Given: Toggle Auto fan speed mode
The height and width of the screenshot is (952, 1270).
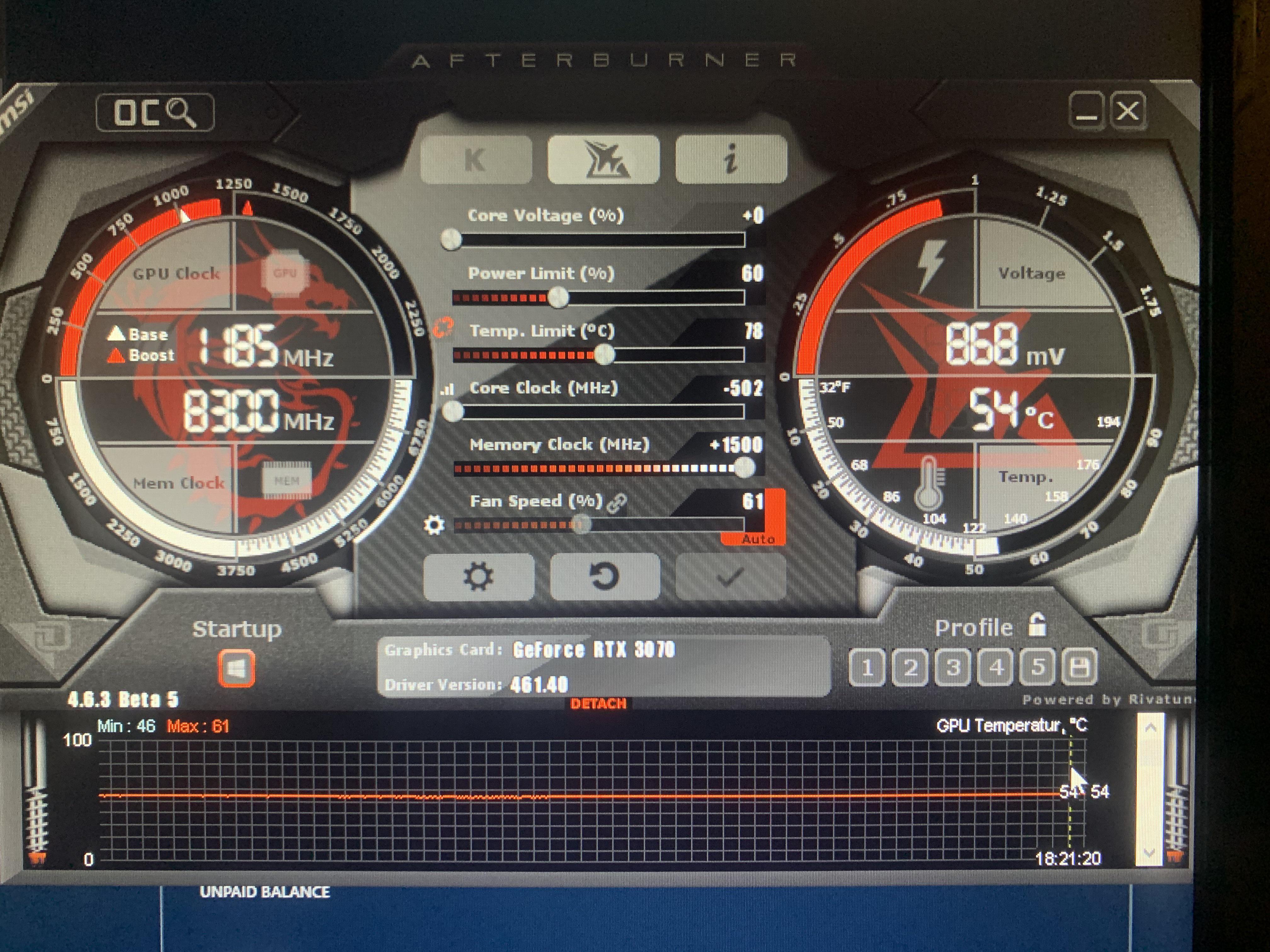Looking at the screenshot, I should pos(758,539).
